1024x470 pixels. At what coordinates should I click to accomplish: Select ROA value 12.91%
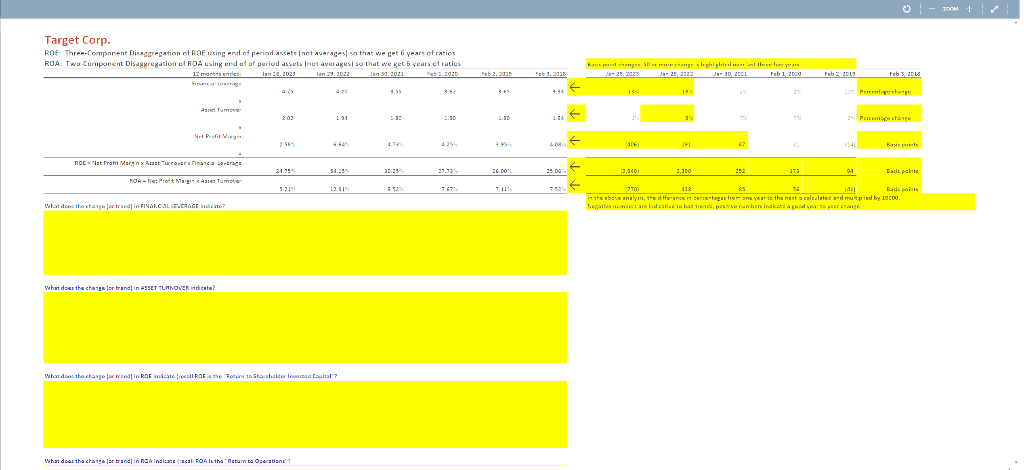tap(340, 189)
